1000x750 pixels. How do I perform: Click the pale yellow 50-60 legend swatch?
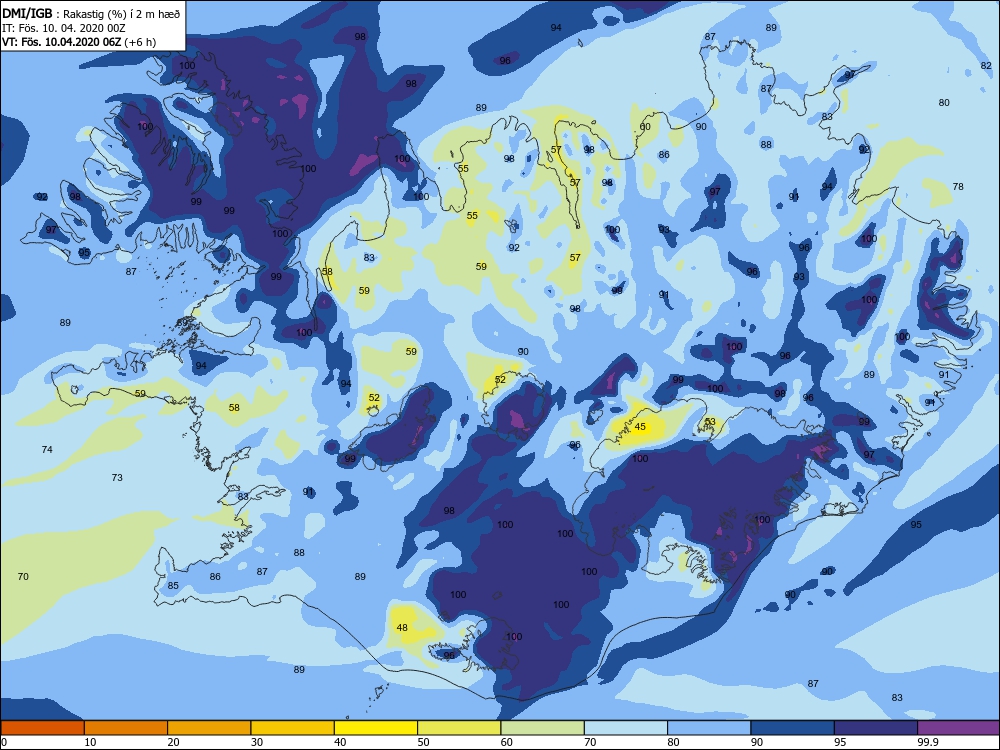(x=459, y=728)
